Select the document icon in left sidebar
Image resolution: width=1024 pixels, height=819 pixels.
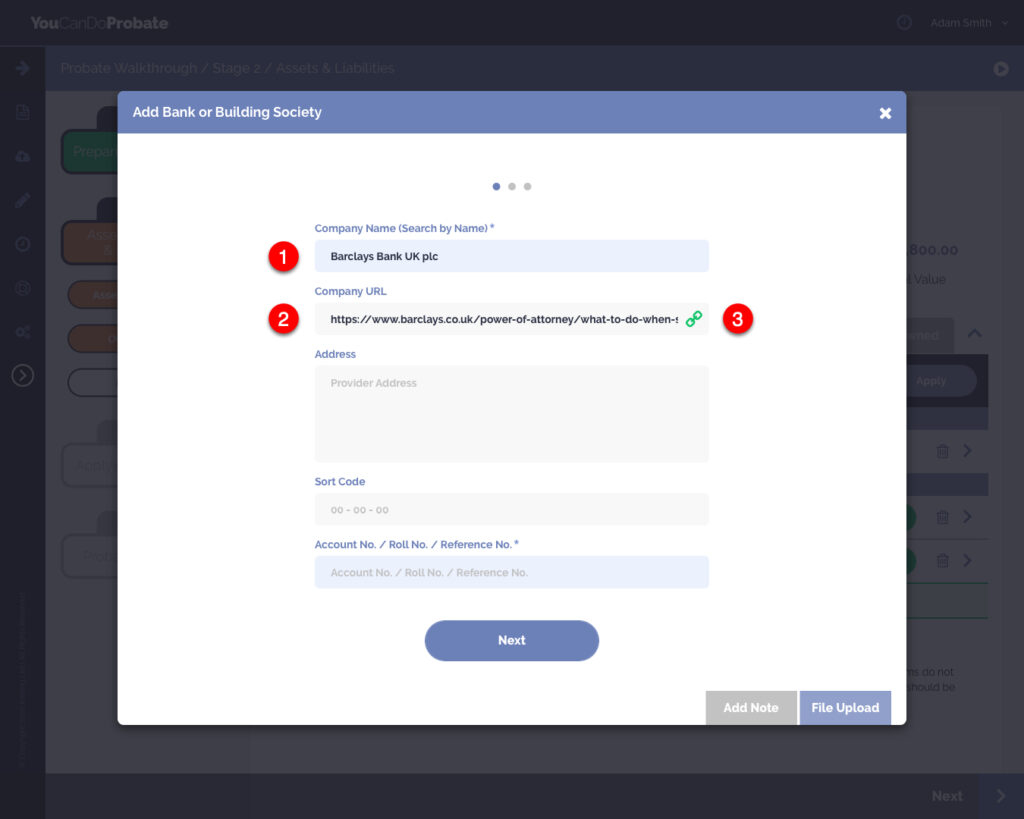pyautogui.click(x=23, y=112)
